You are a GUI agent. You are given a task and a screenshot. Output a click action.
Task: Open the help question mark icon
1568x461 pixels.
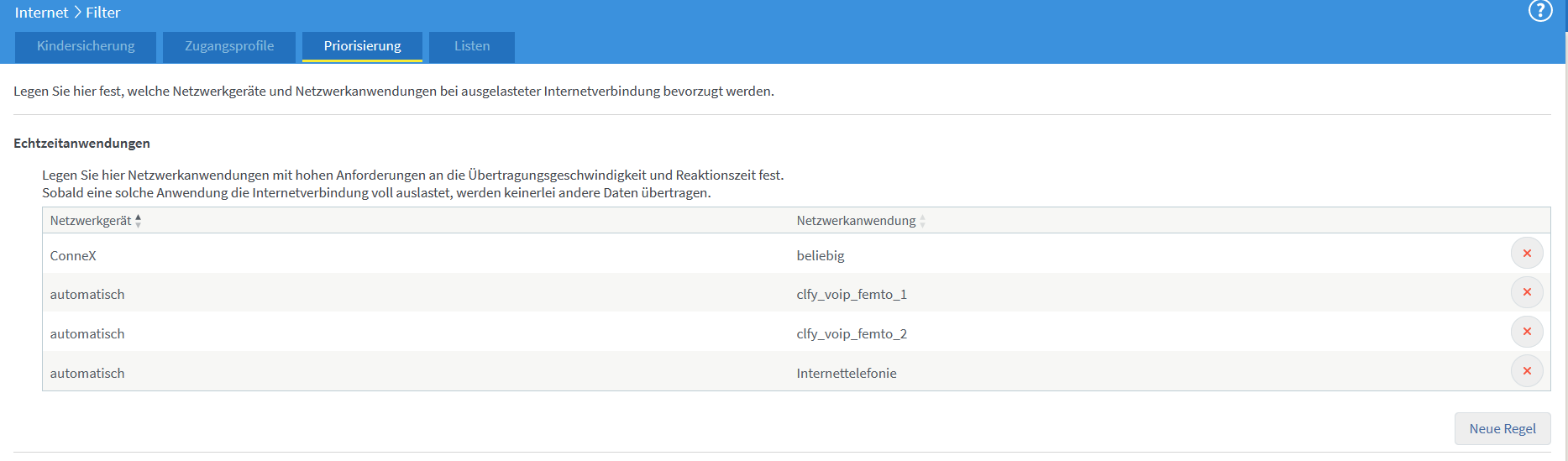click(1540, 11)
